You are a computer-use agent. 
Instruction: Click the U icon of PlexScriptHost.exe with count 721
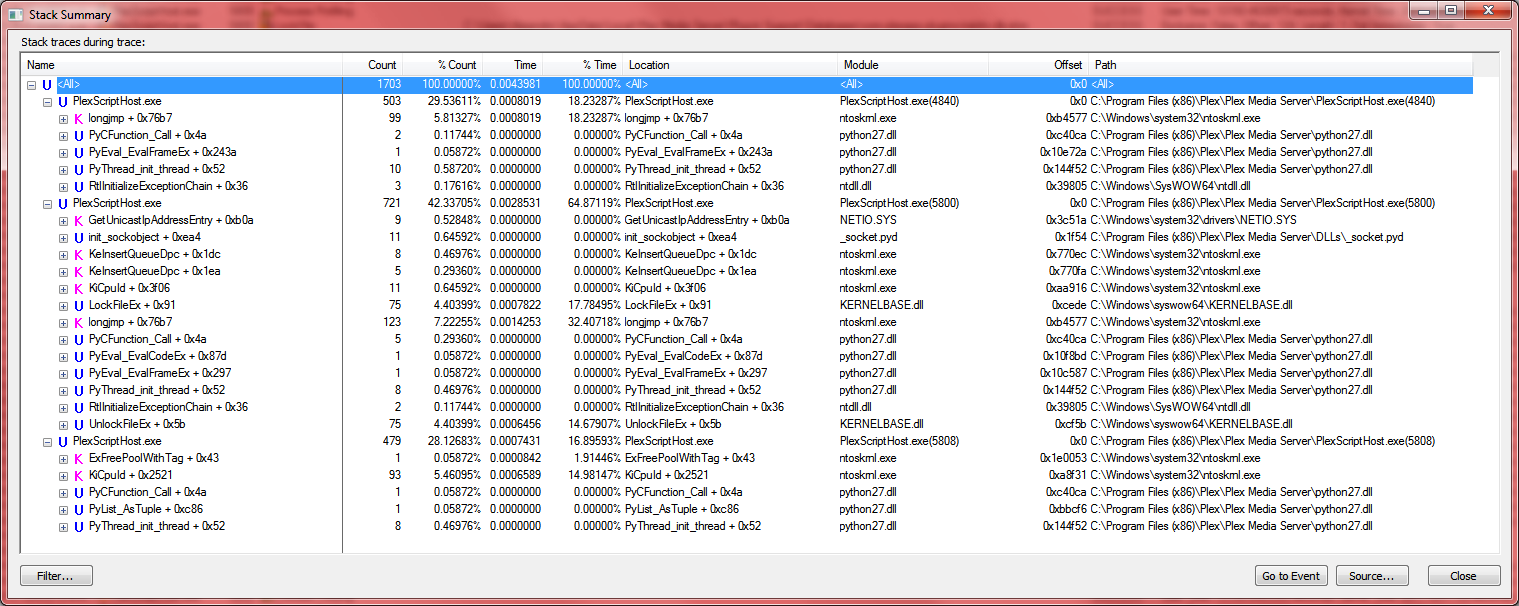(63, 203)
